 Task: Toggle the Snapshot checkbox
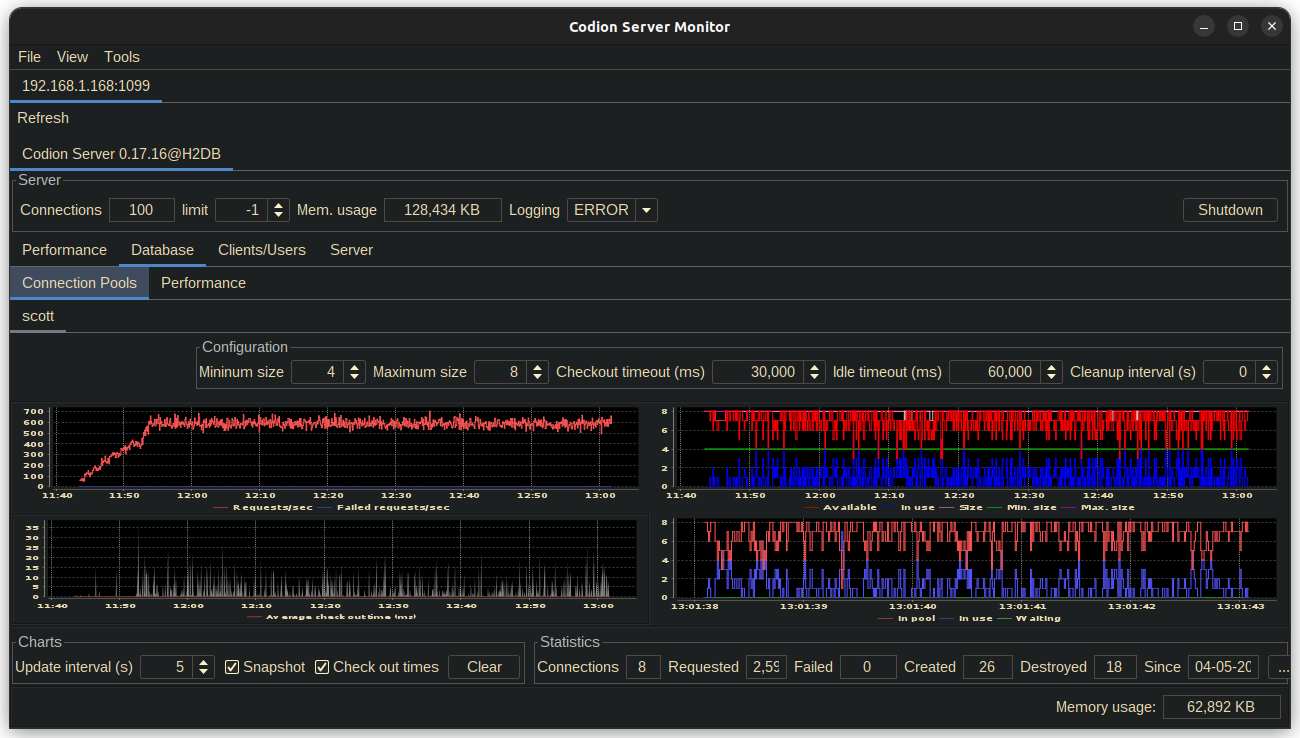click(232, 667)
